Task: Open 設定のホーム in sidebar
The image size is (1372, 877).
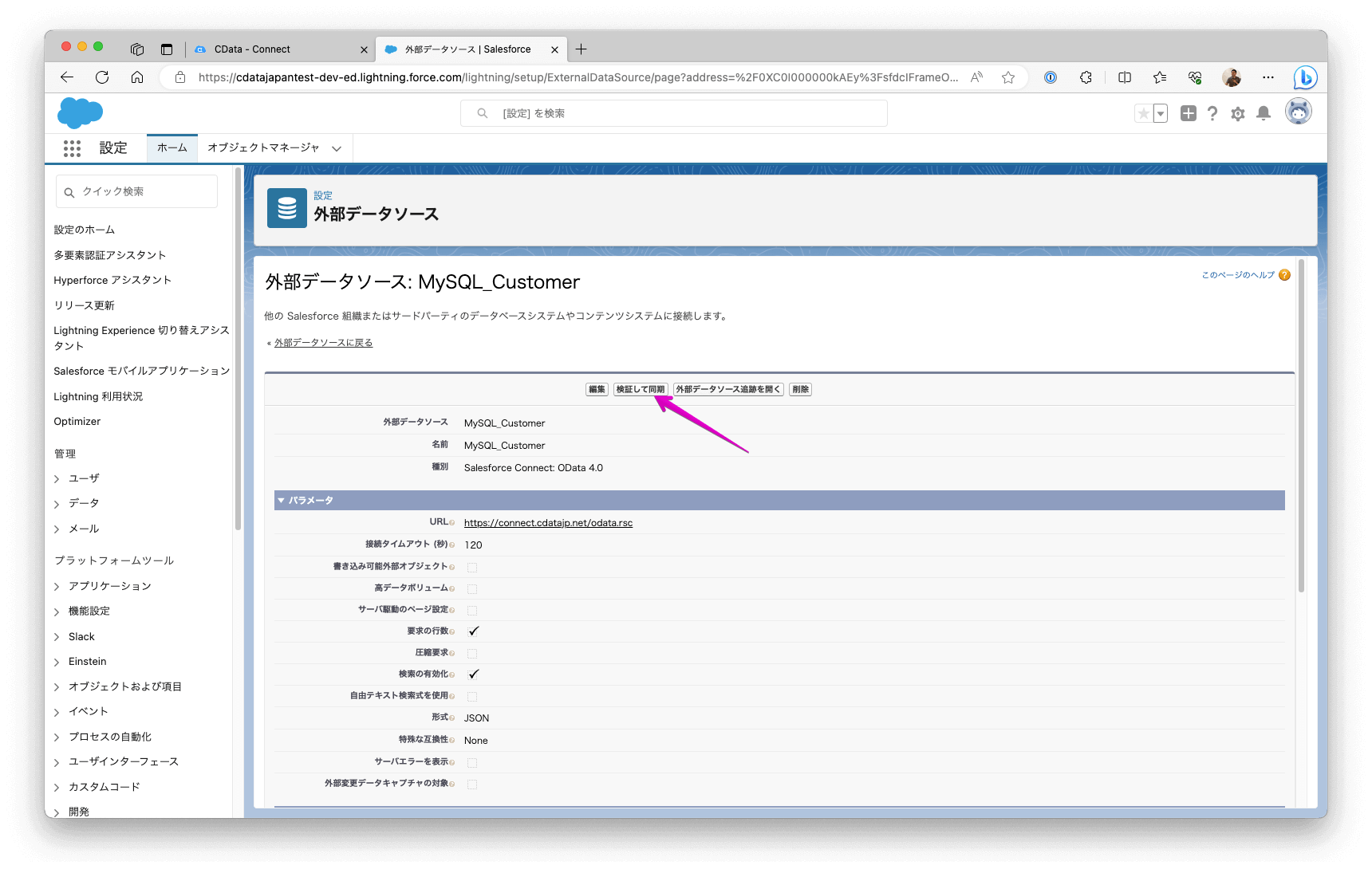Action: 85,230
